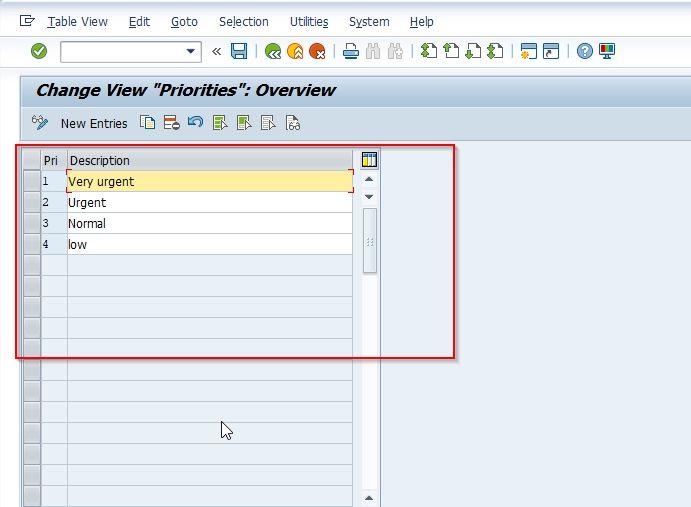Click the BC Set field values icon
The image size is (691, 507).
coord(293,123)
